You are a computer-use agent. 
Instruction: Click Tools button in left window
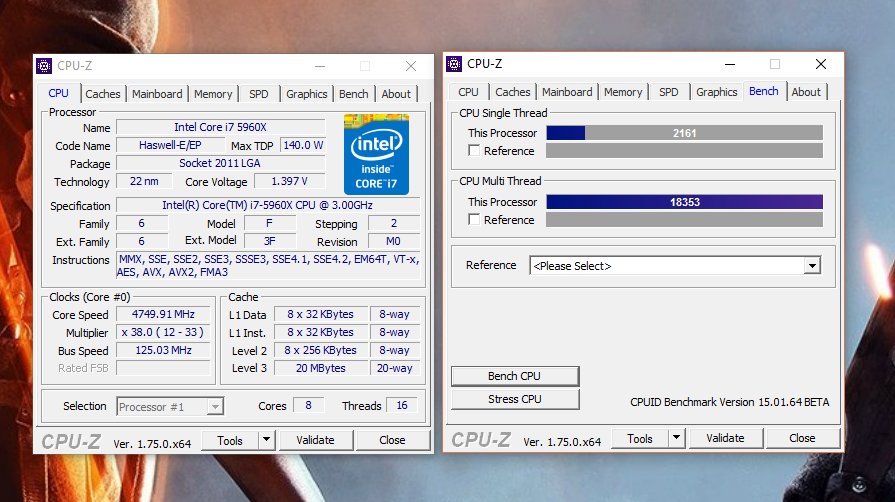click(230, 440)
